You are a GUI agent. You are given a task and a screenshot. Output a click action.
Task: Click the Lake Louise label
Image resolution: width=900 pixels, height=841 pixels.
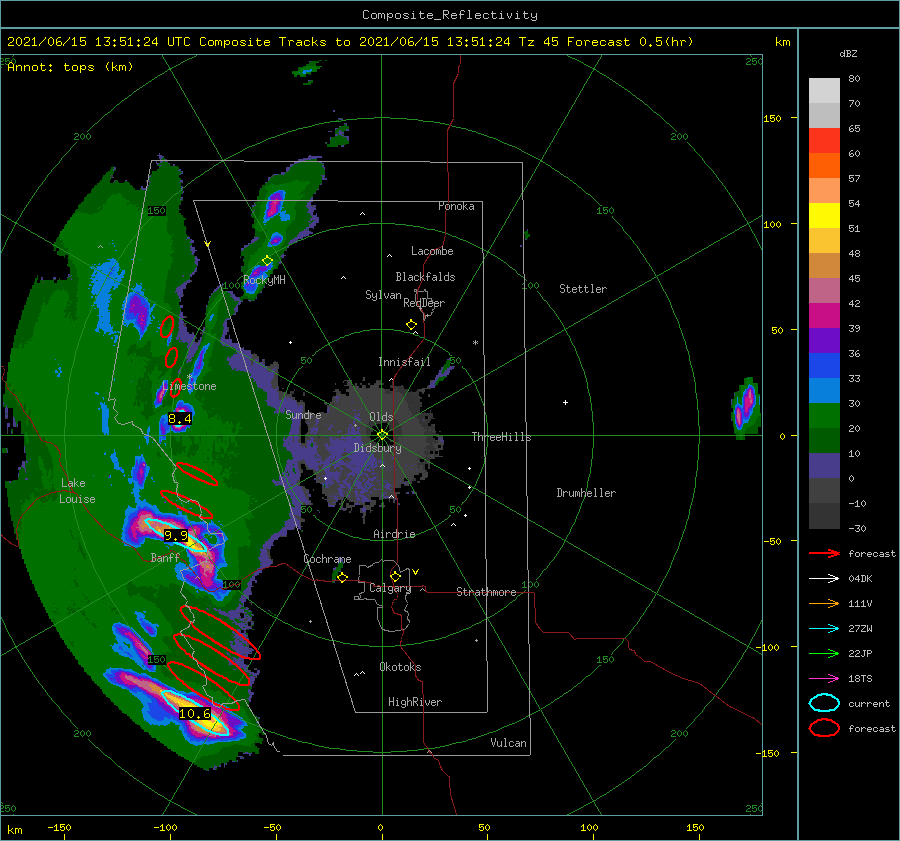77,491
